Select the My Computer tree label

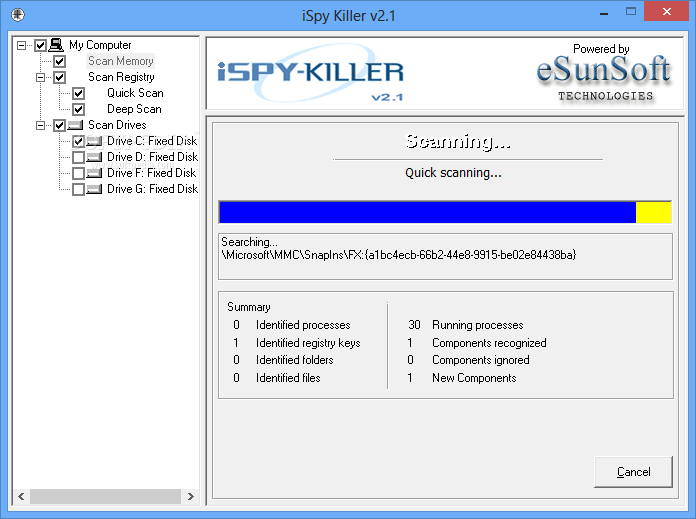(x=100, y=45)
